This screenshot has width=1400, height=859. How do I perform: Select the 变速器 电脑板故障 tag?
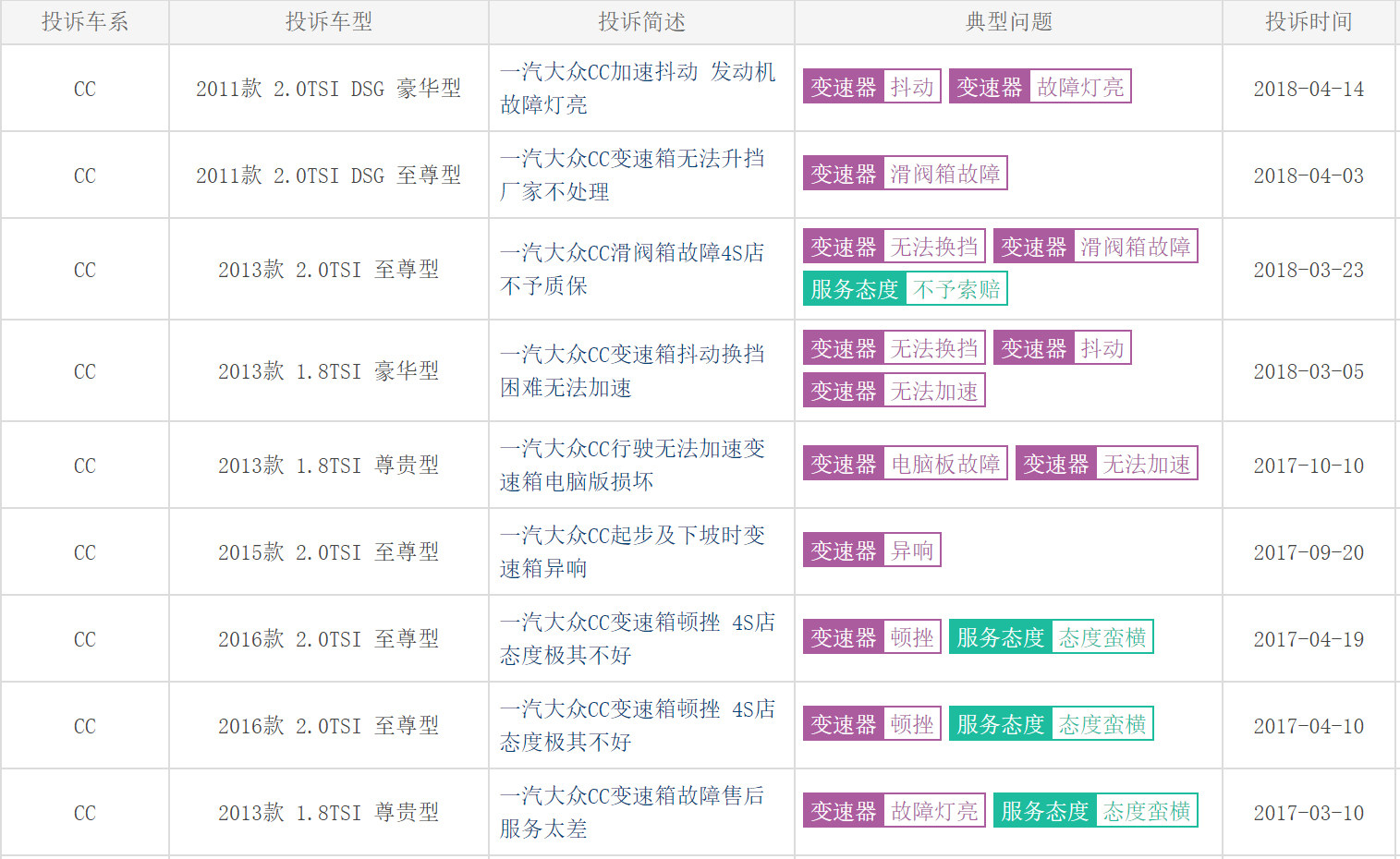tap(906, 464)
